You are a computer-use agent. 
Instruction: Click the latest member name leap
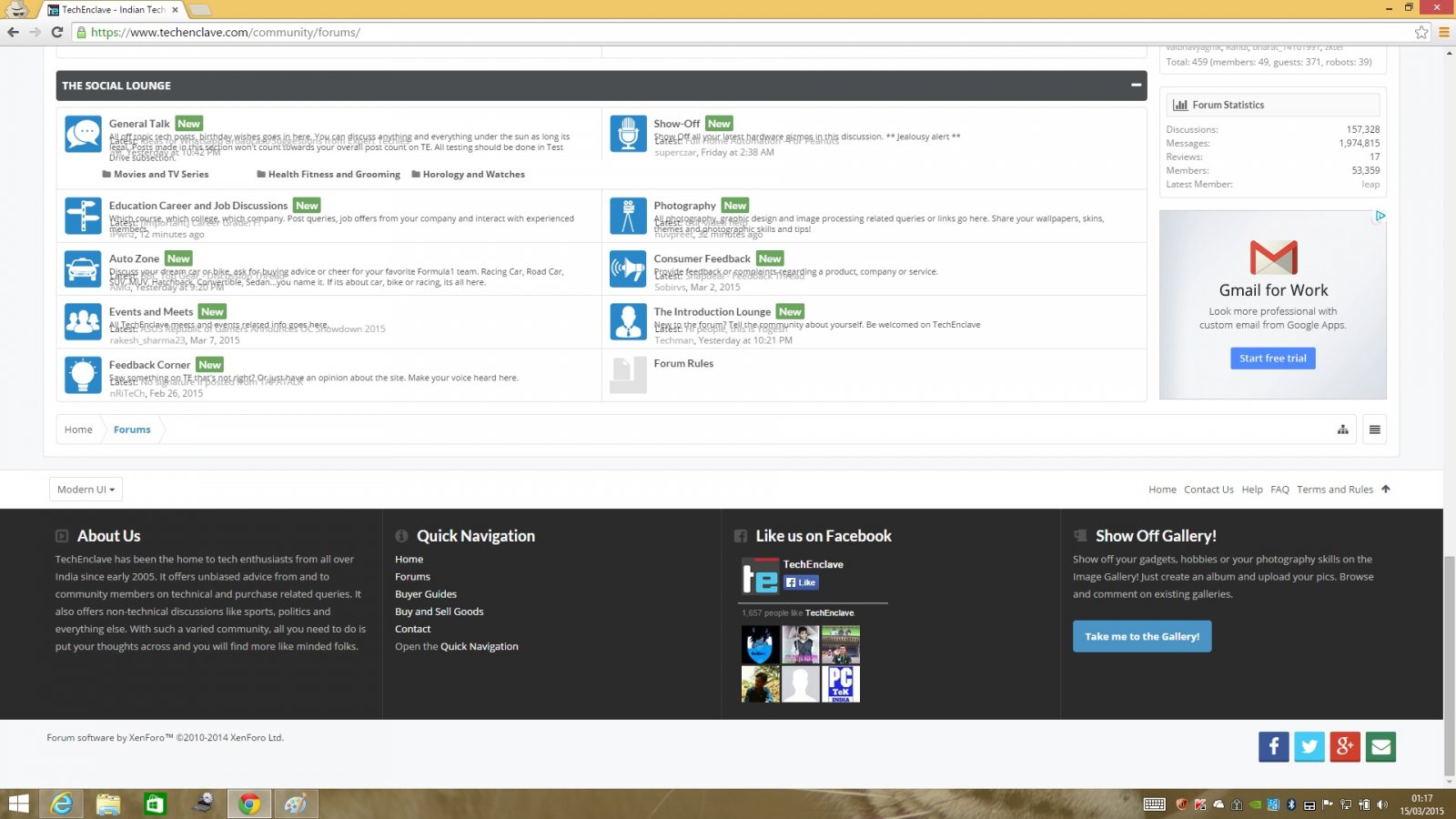(x=1370, y=184)
